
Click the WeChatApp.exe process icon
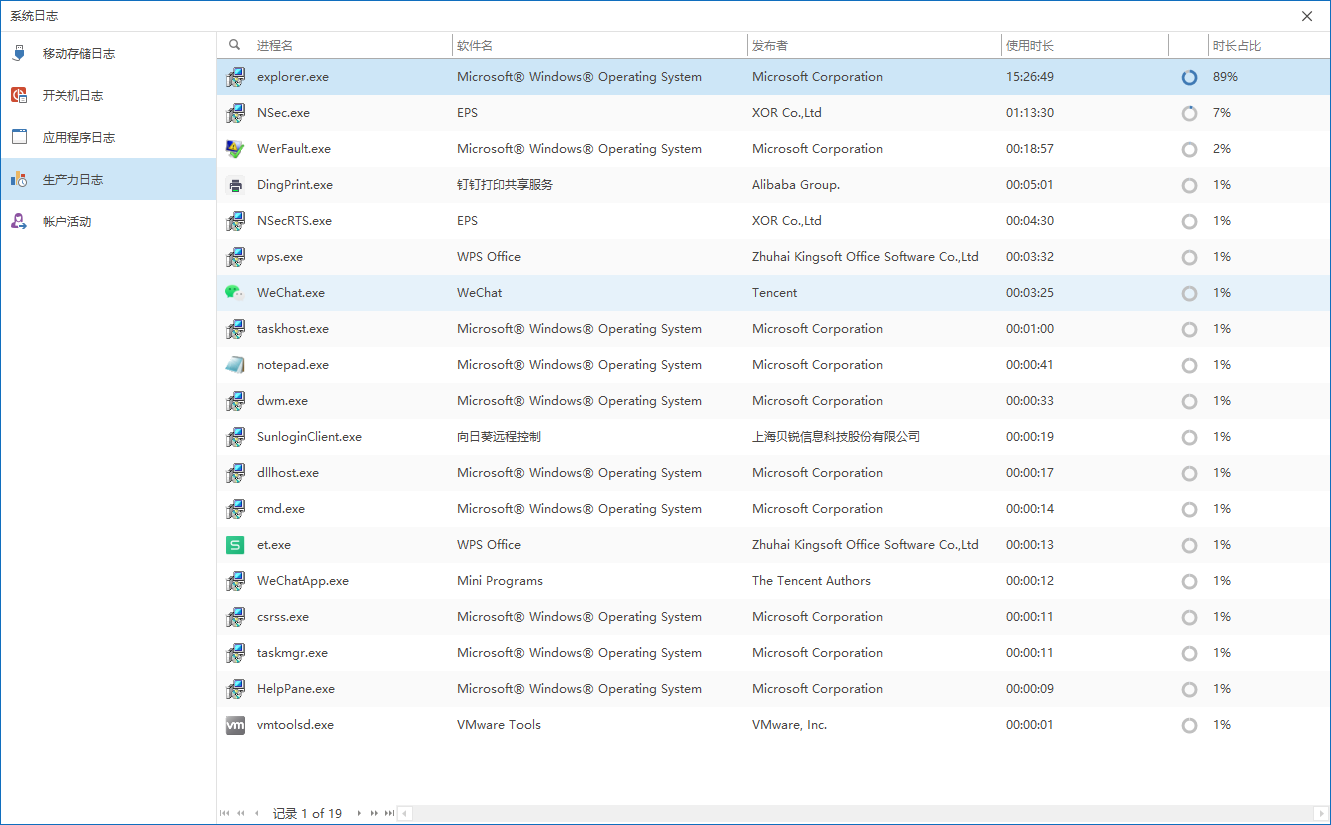235,581
